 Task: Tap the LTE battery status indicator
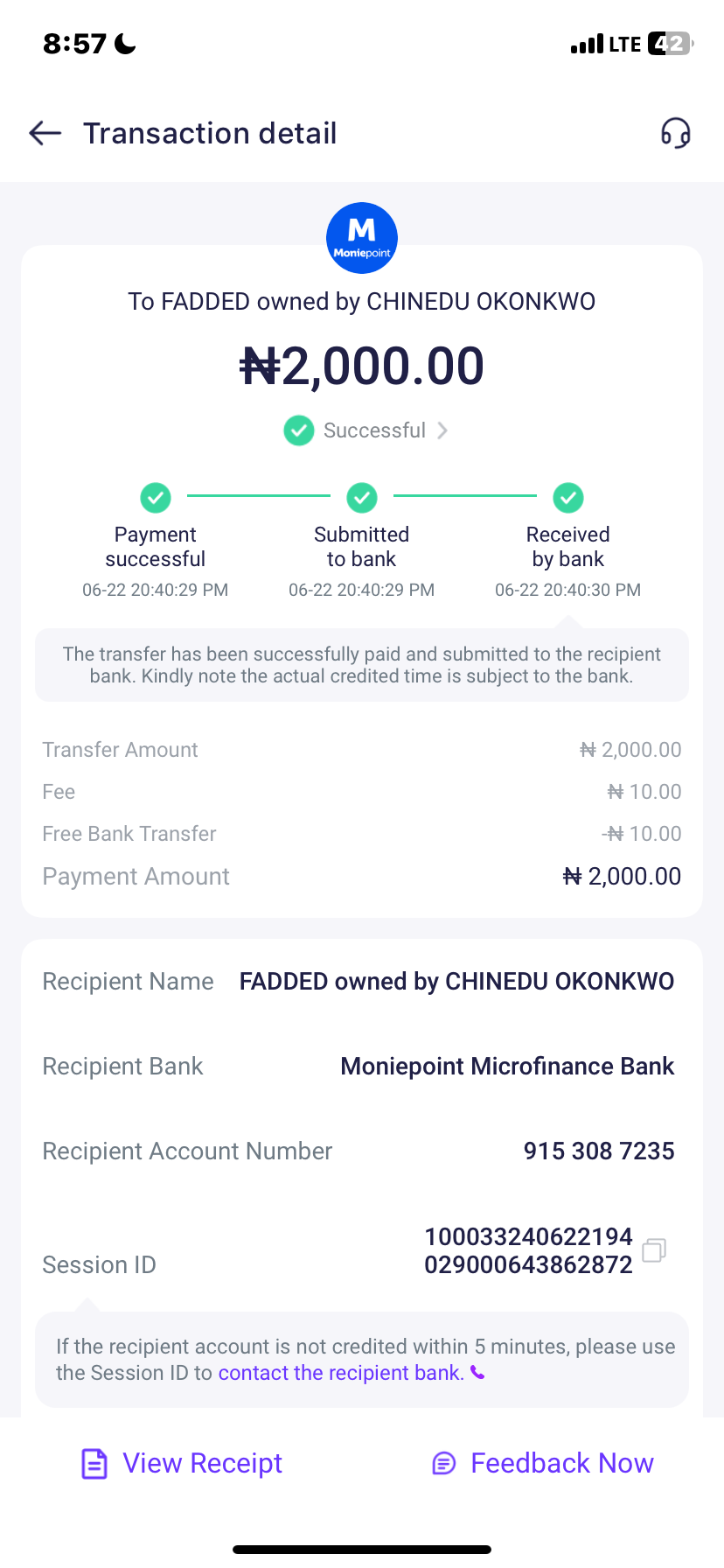point(669,44)
